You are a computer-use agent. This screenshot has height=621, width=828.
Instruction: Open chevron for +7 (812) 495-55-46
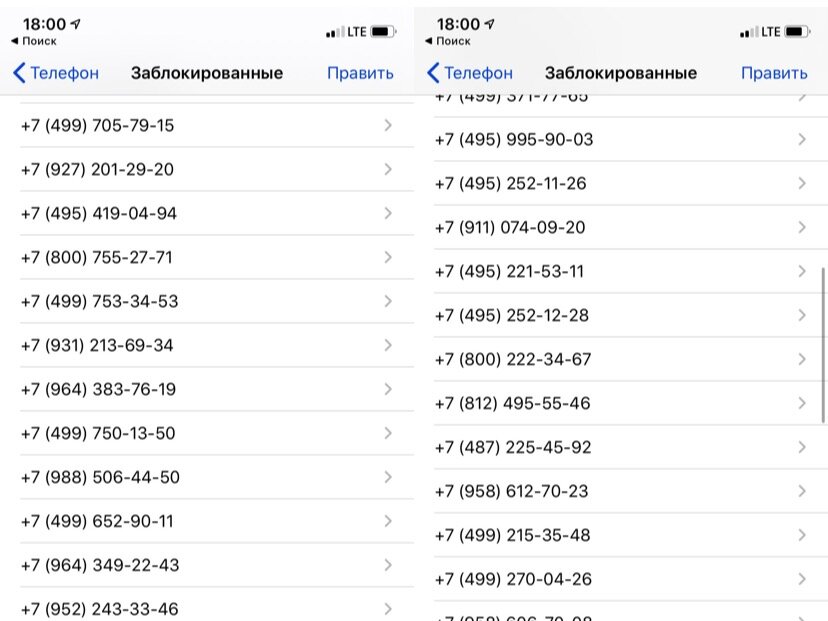(802, 403)
